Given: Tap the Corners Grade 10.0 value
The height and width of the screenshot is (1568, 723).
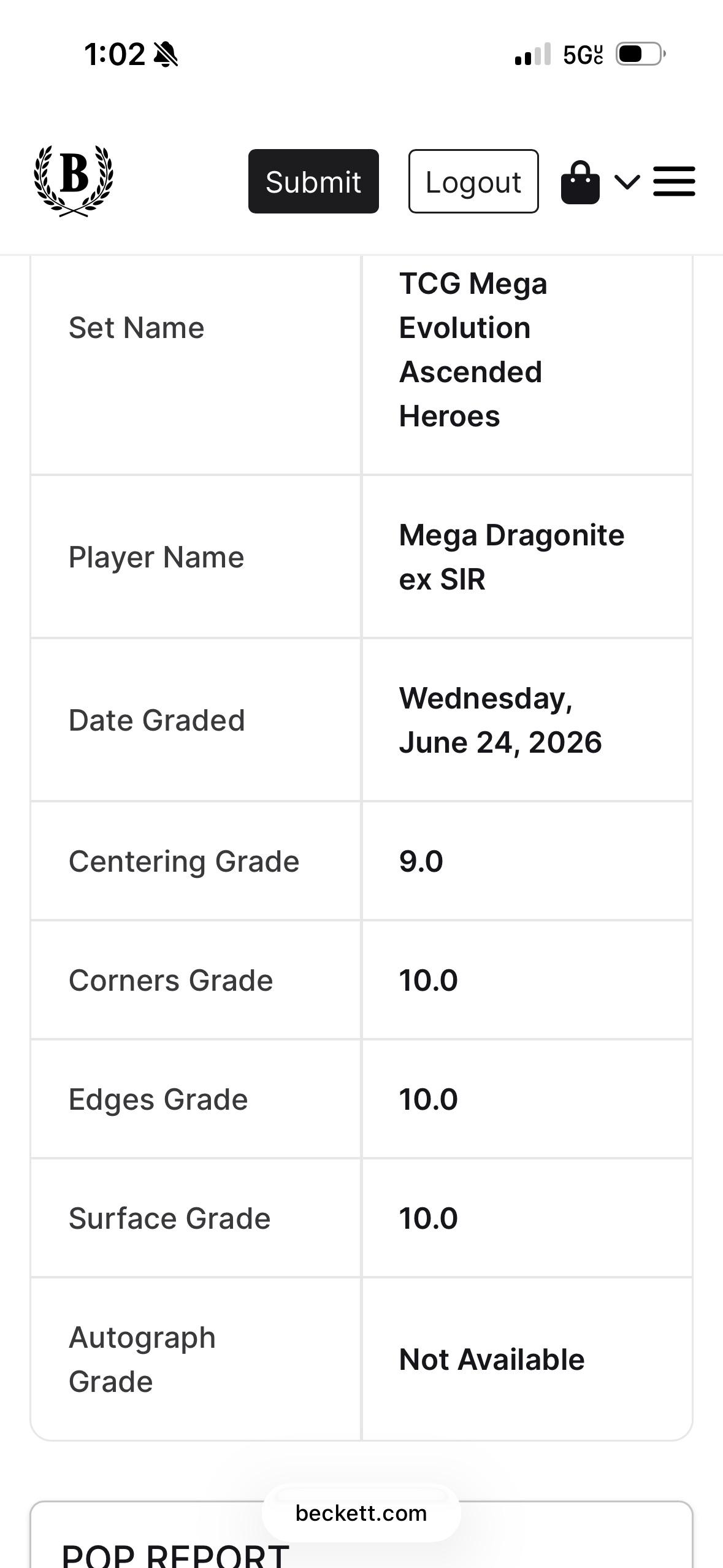Looking at the screenshot, I should tap(428, 980).
